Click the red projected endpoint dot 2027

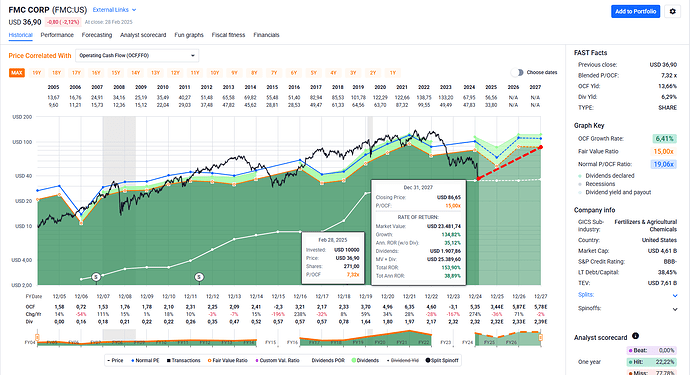coord(541,147)
